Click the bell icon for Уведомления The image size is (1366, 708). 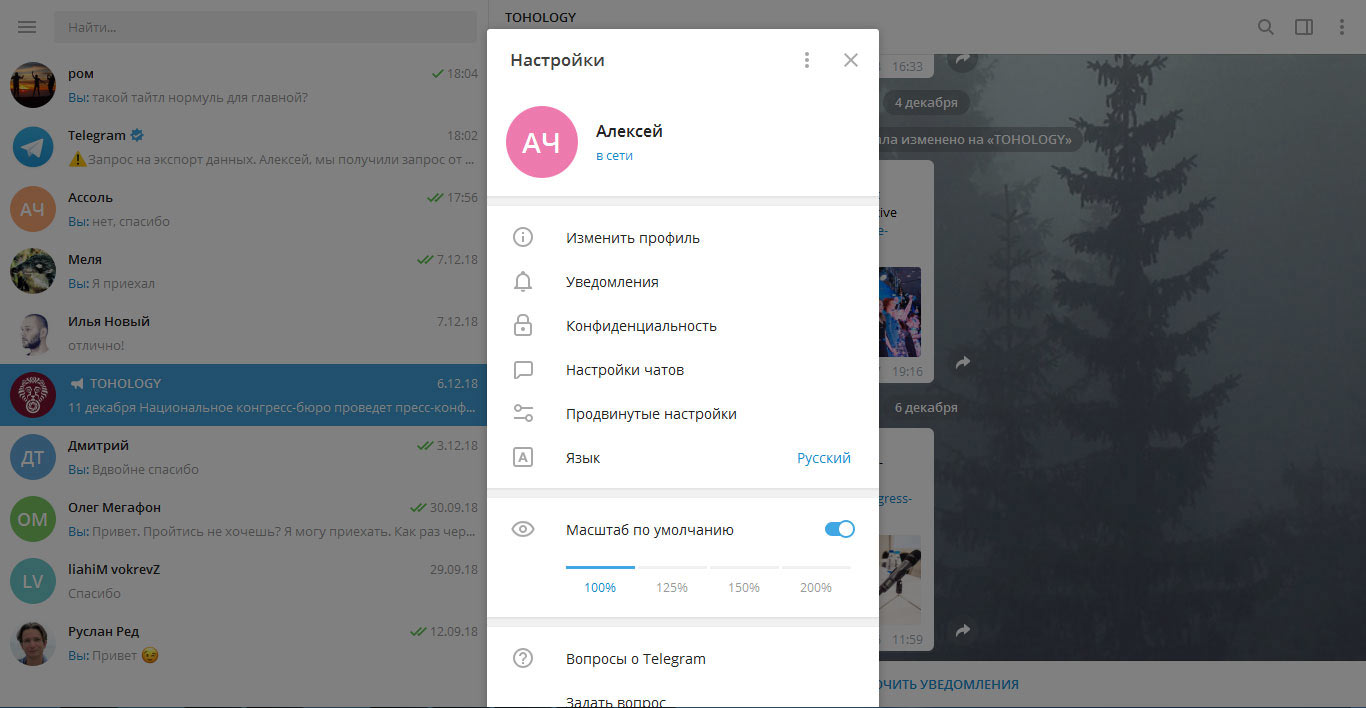pyautogui.click(x=523, y=282)
